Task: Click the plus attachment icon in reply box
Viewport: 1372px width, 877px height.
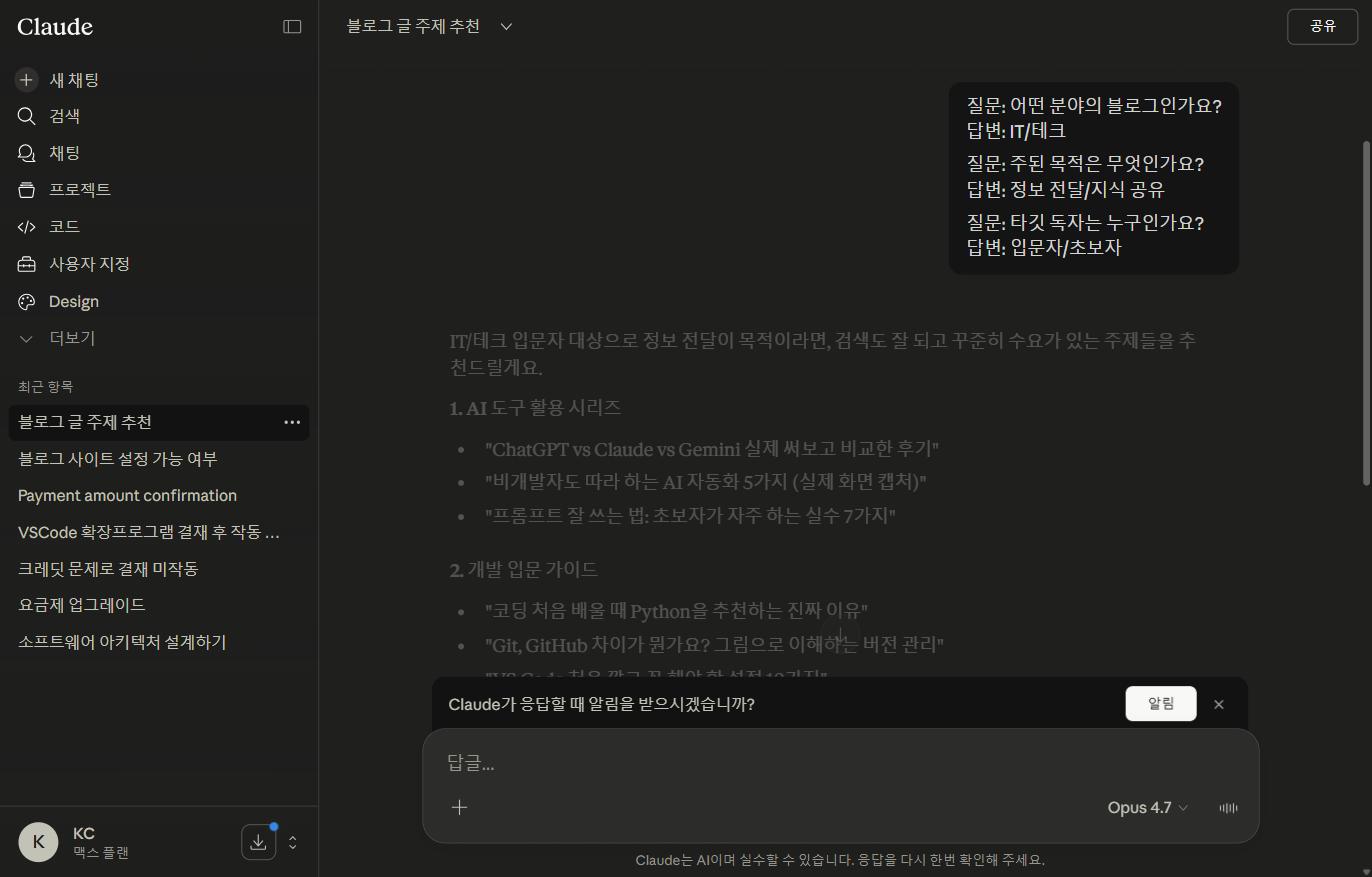Action: pos(459,807)
